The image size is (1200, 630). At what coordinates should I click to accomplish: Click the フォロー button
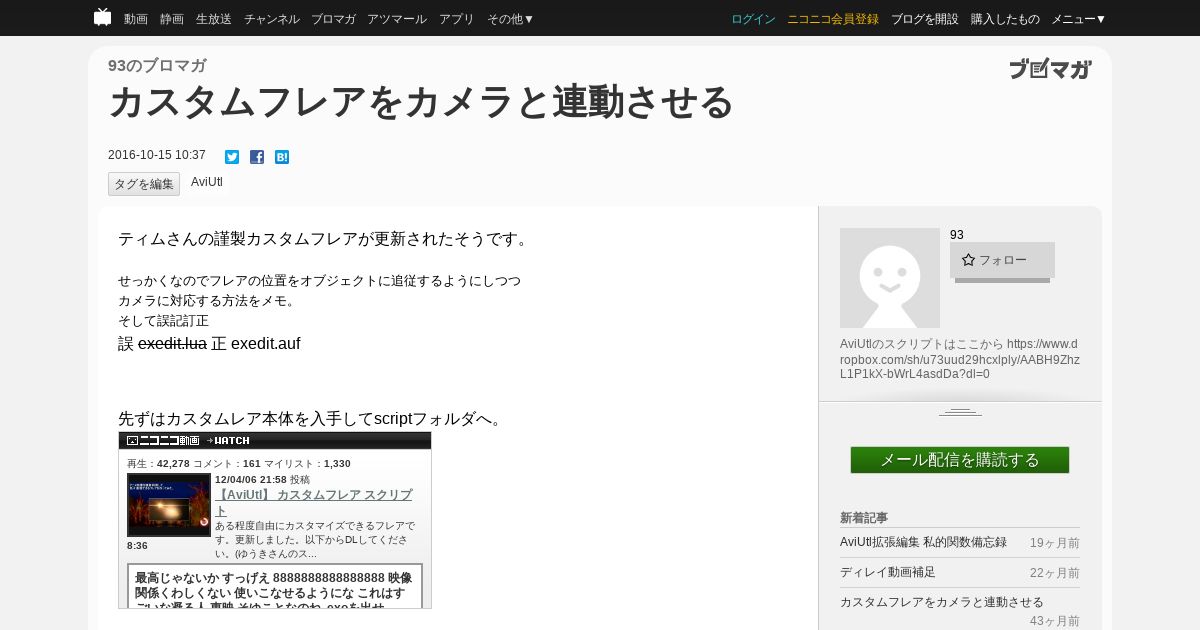point(1002,260)
